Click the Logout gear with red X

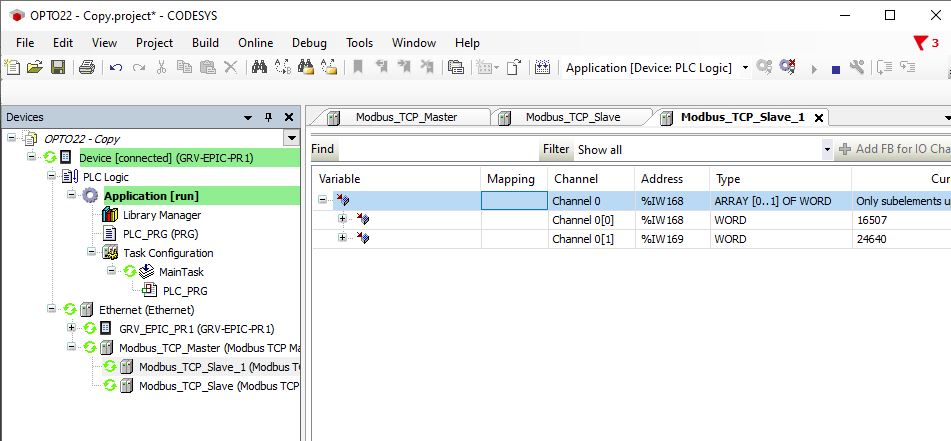(787, 67)
